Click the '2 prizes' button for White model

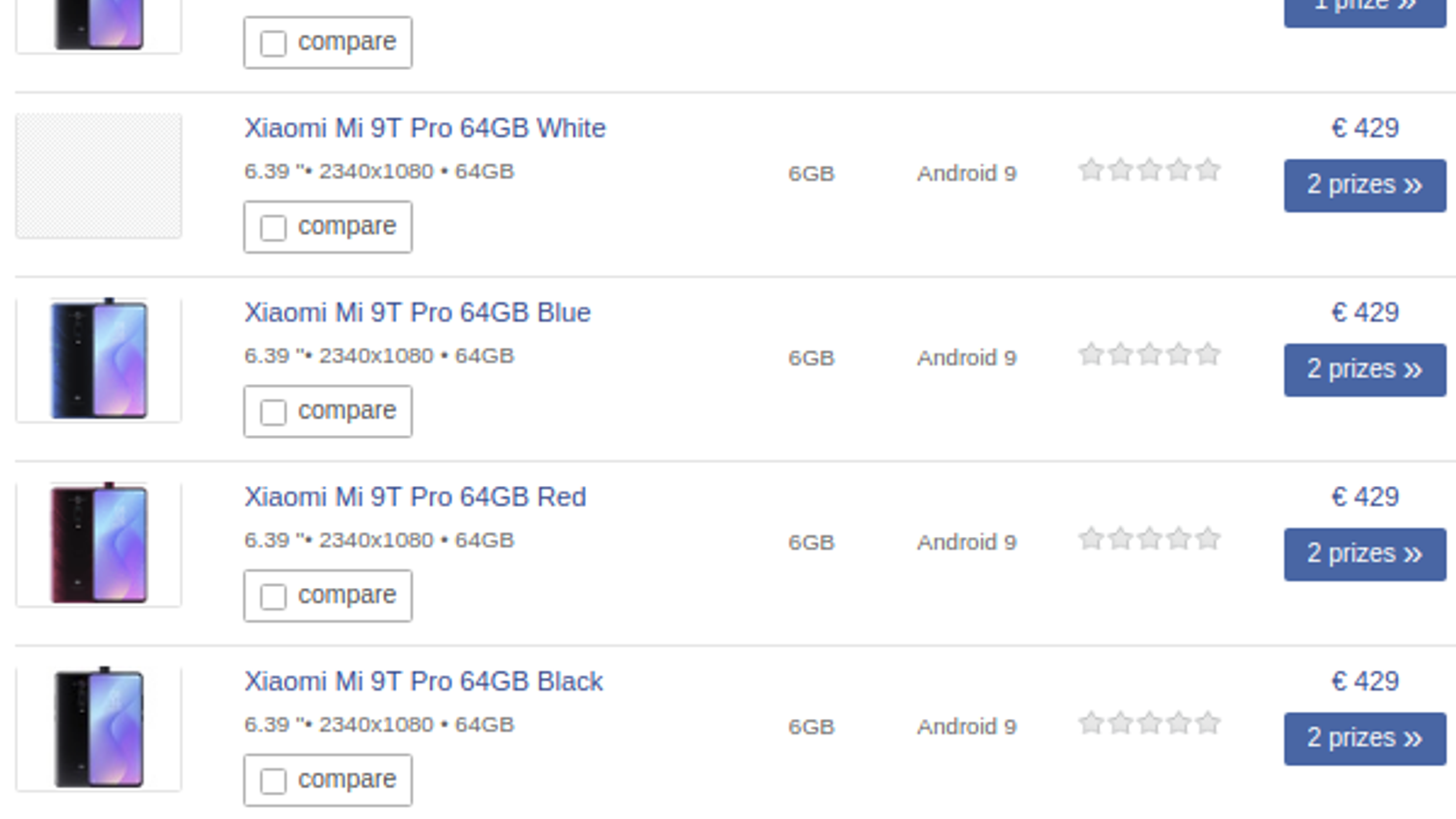[1364, 186]
